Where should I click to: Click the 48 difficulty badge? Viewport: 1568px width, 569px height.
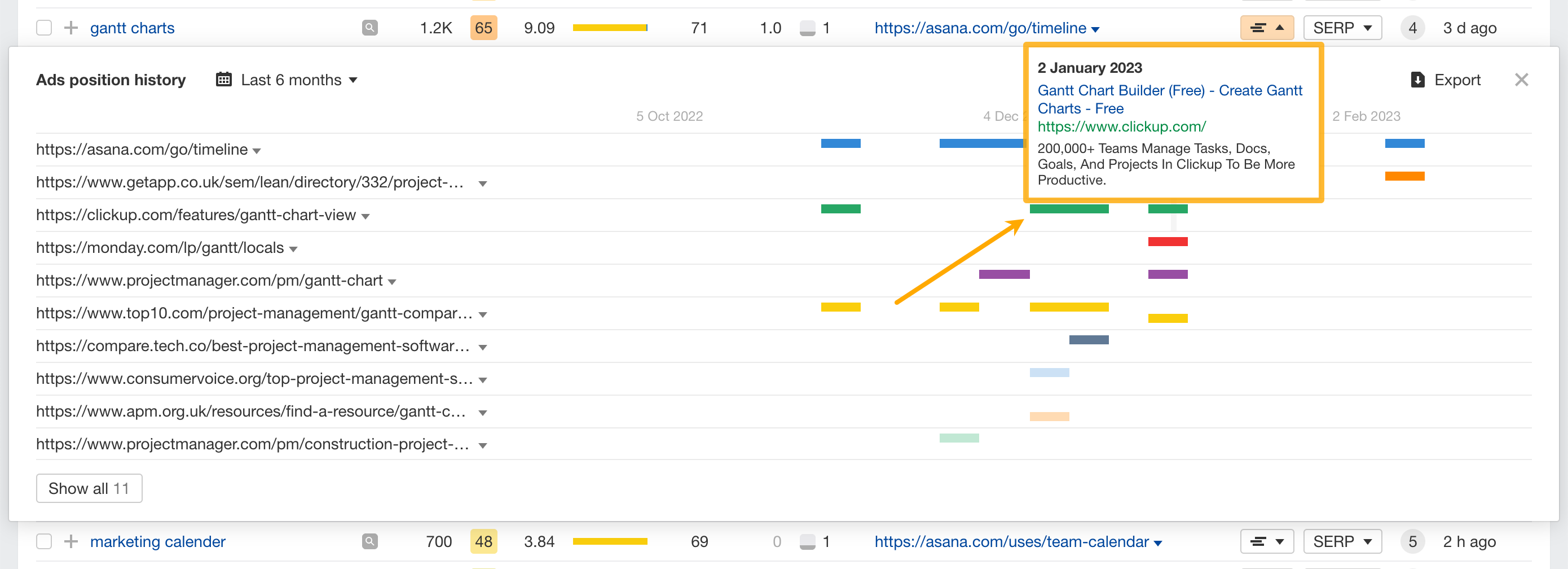[483, 541]
